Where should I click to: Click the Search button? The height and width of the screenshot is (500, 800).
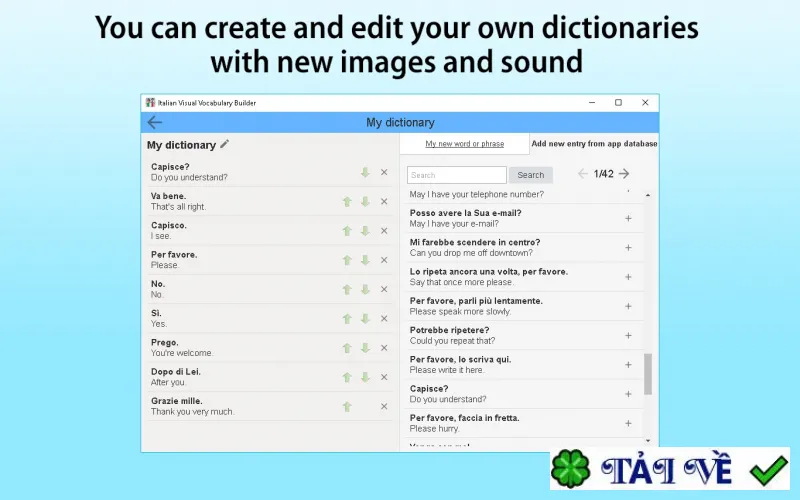[x=531, y=175]
